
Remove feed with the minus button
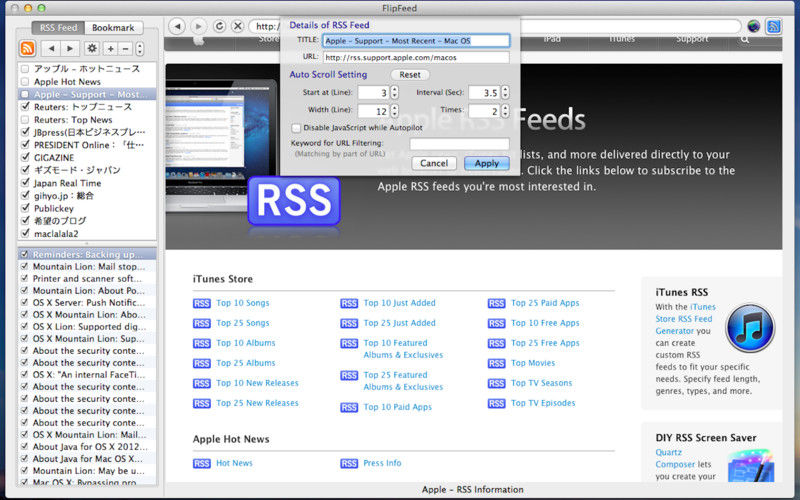coord(125,48)
